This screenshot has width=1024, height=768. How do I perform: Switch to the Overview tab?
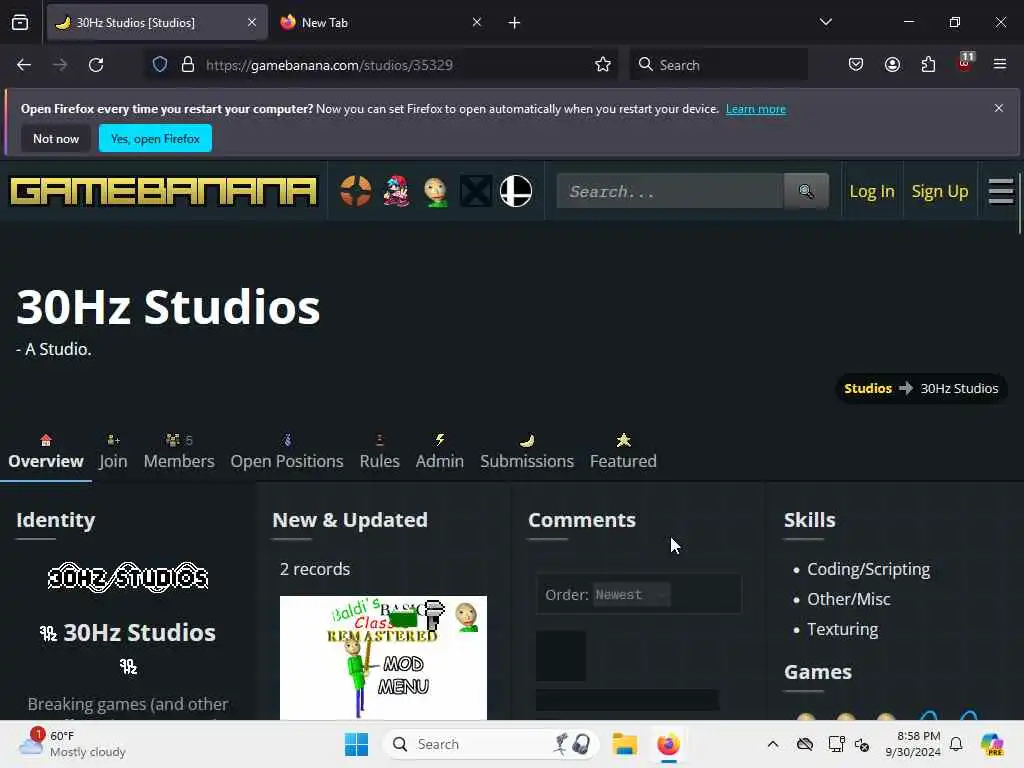[46, 452]
